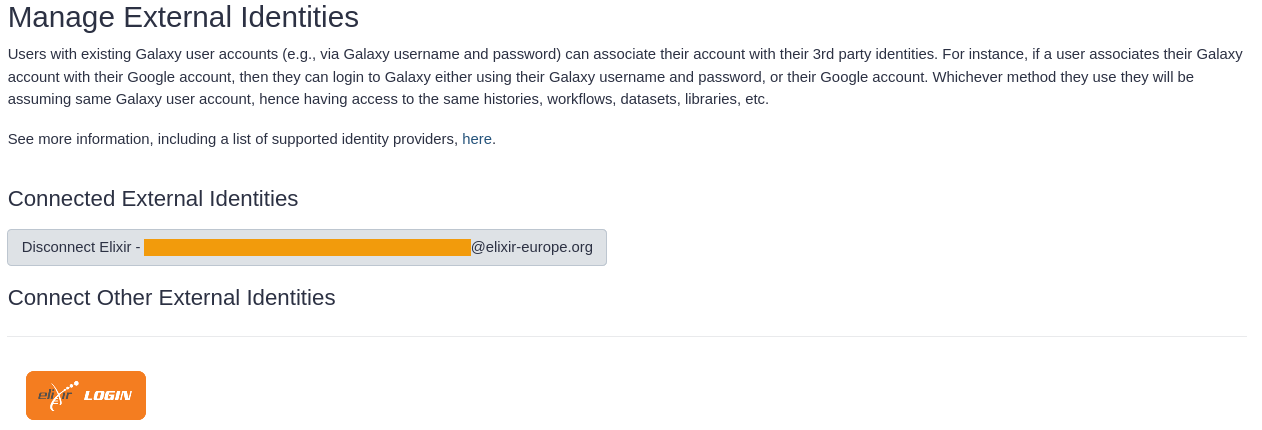Image resolution: width=1262 pixels, height=430 pixels.
Task: Click the Elixir DNA logo icon
Action: [56, 395]
